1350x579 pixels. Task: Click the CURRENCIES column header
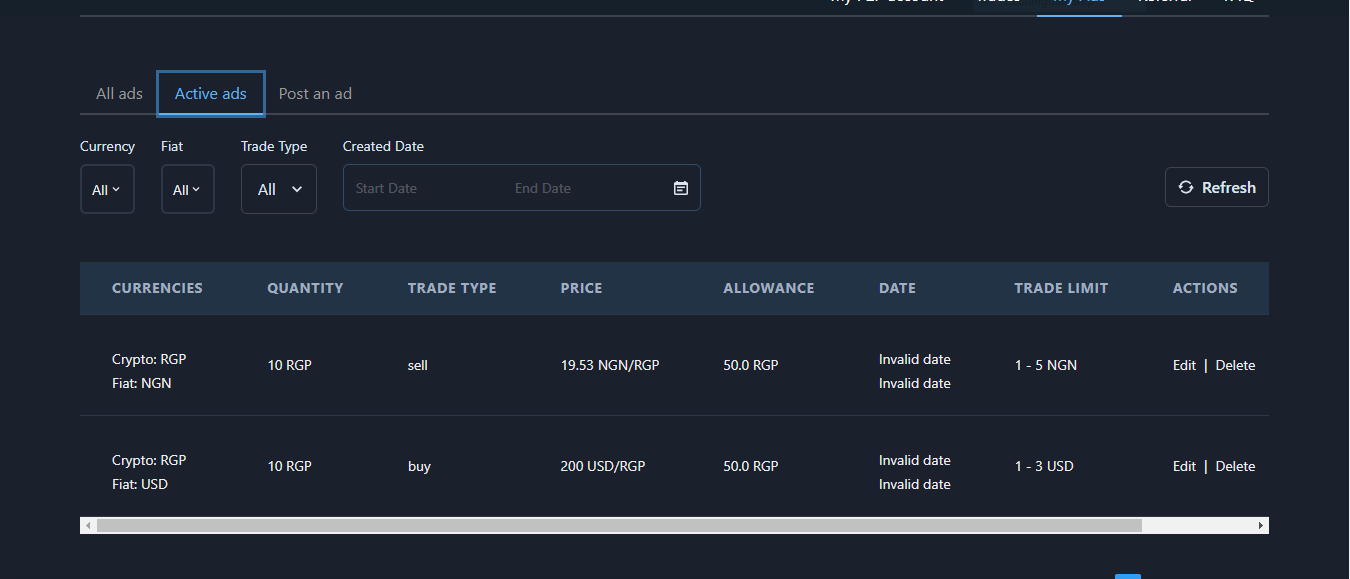point(157,288)
